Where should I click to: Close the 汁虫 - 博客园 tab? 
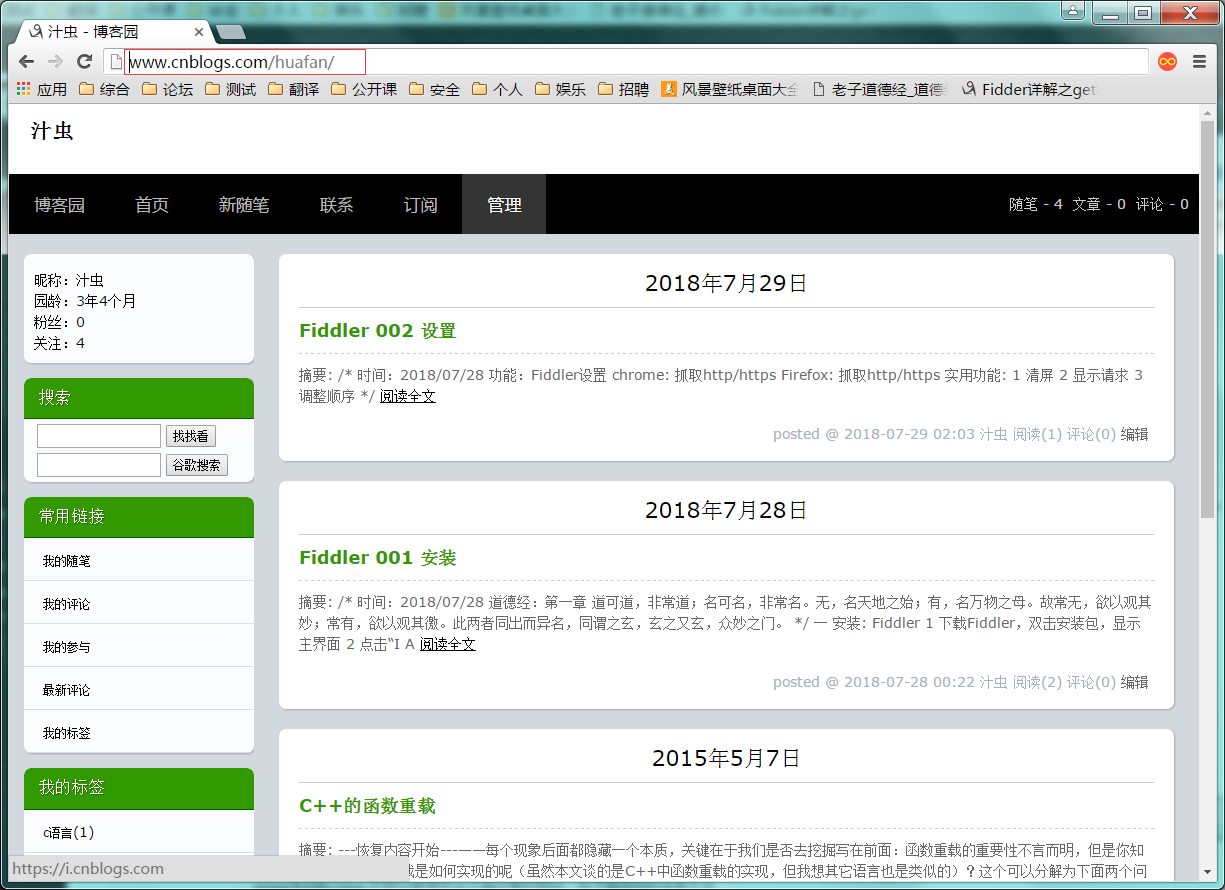[x=199, y=32]
